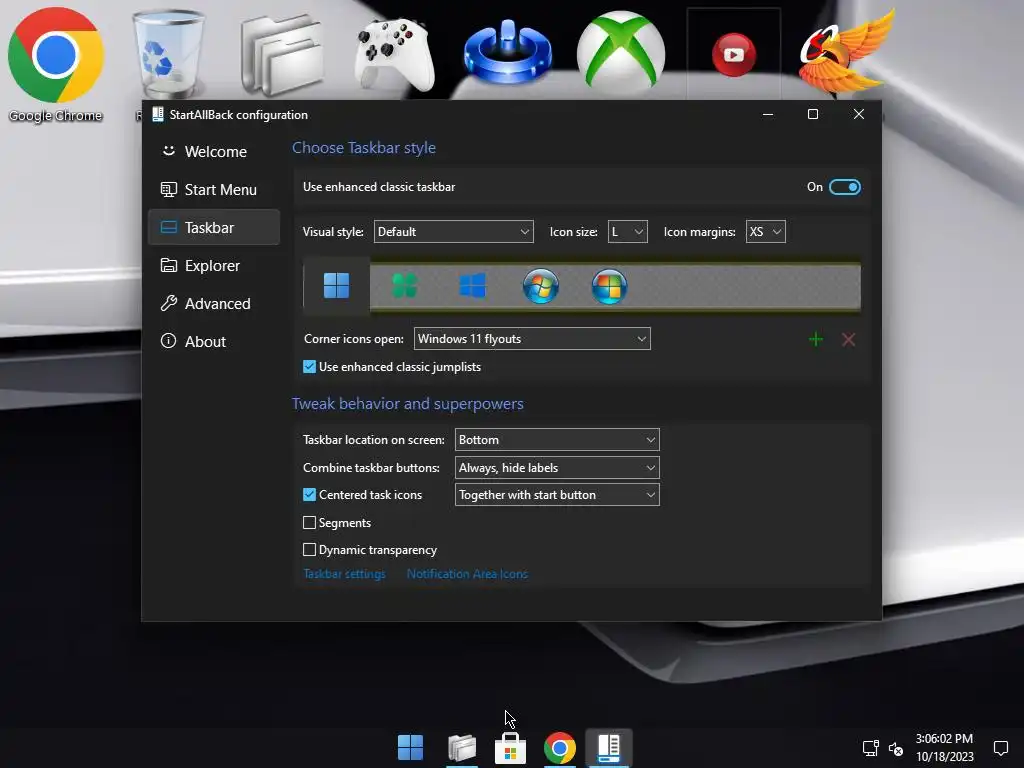The height and width of the screenshot is (768, 1024).
Task: Open the Recycle Bin desktop icon
Action: pos(168,55)
